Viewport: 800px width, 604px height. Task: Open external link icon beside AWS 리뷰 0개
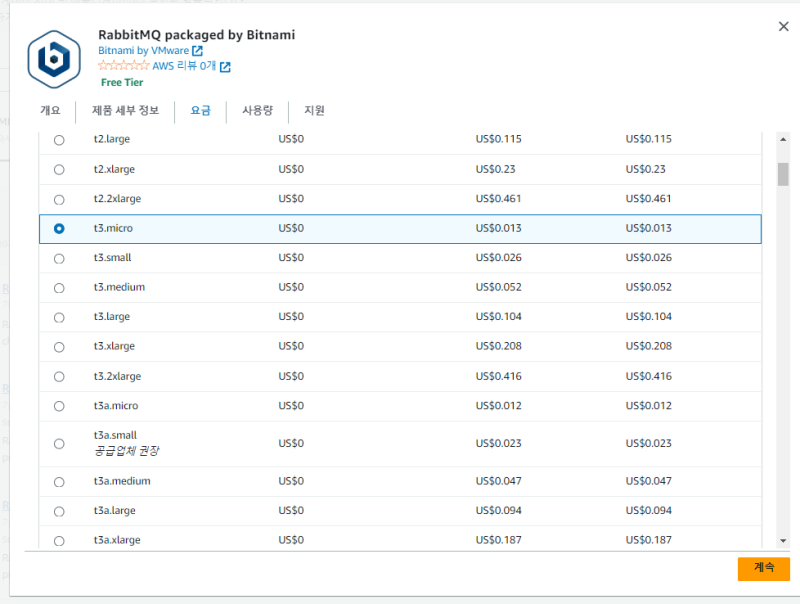pos(225,66)
